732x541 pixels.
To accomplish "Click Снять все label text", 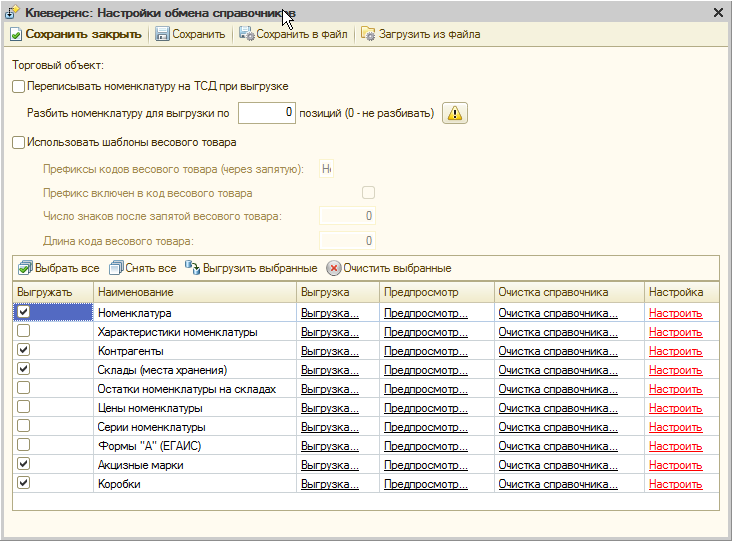I will tap(151, 268).
